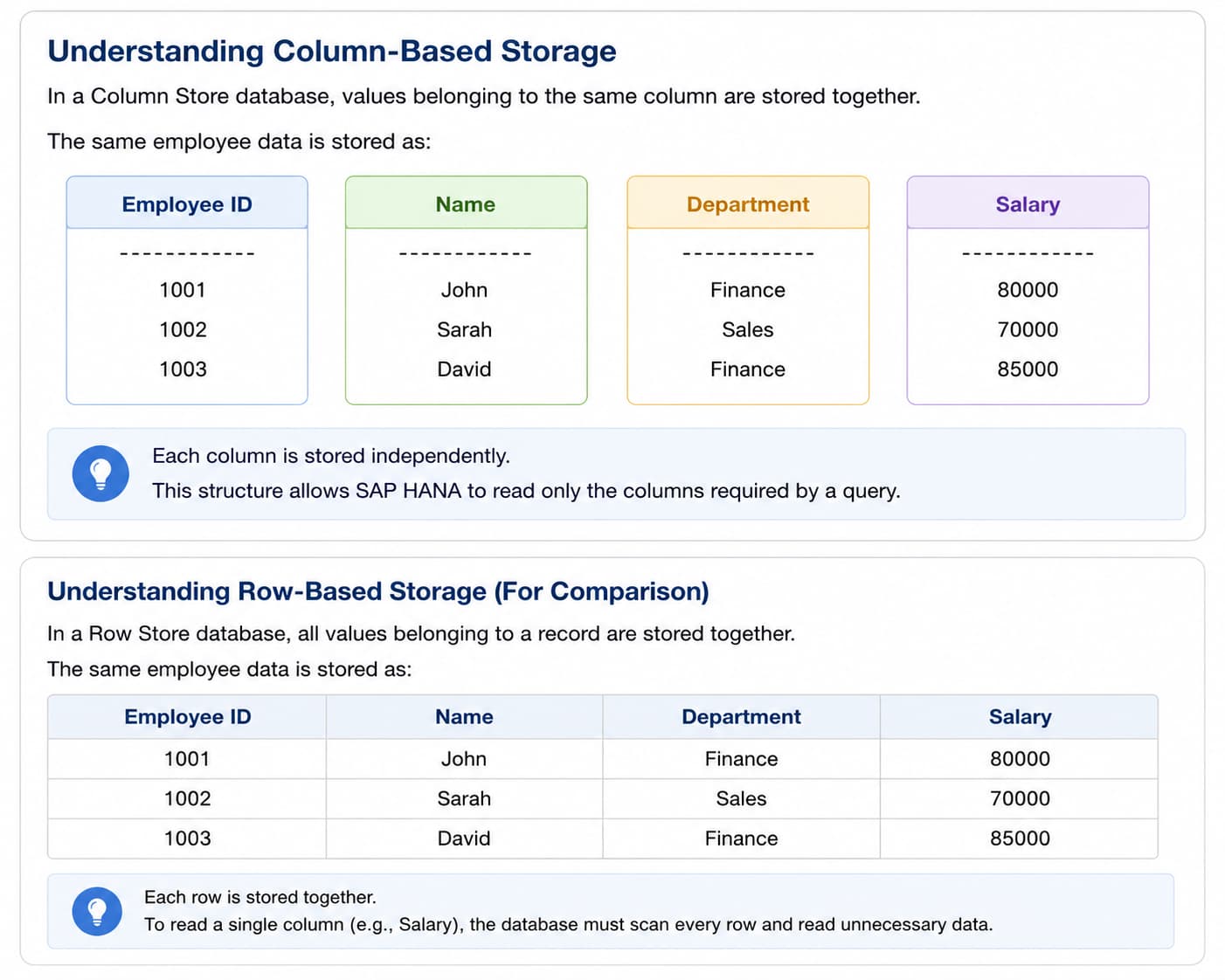Image resolution: width=1225 pixels, height=980 pixels.
Task: Select John in the Name card
Action: [464, 290]
